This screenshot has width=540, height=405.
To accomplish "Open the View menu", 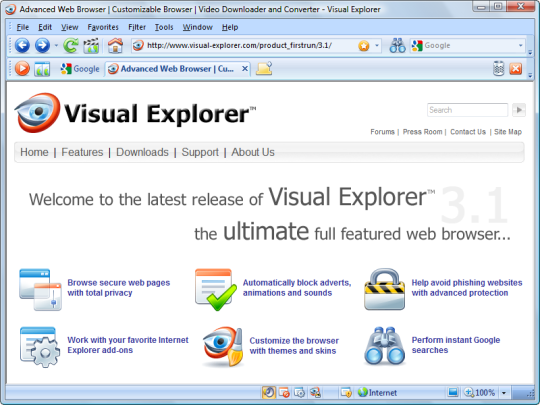I will tap(70, 27).
